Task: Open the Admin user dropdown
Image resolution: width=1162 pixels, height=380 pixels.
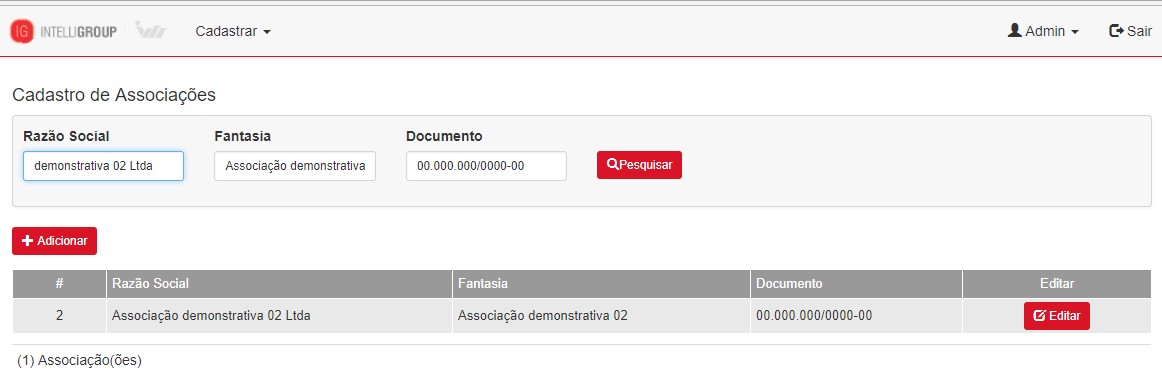Action: pos(1043,31)
